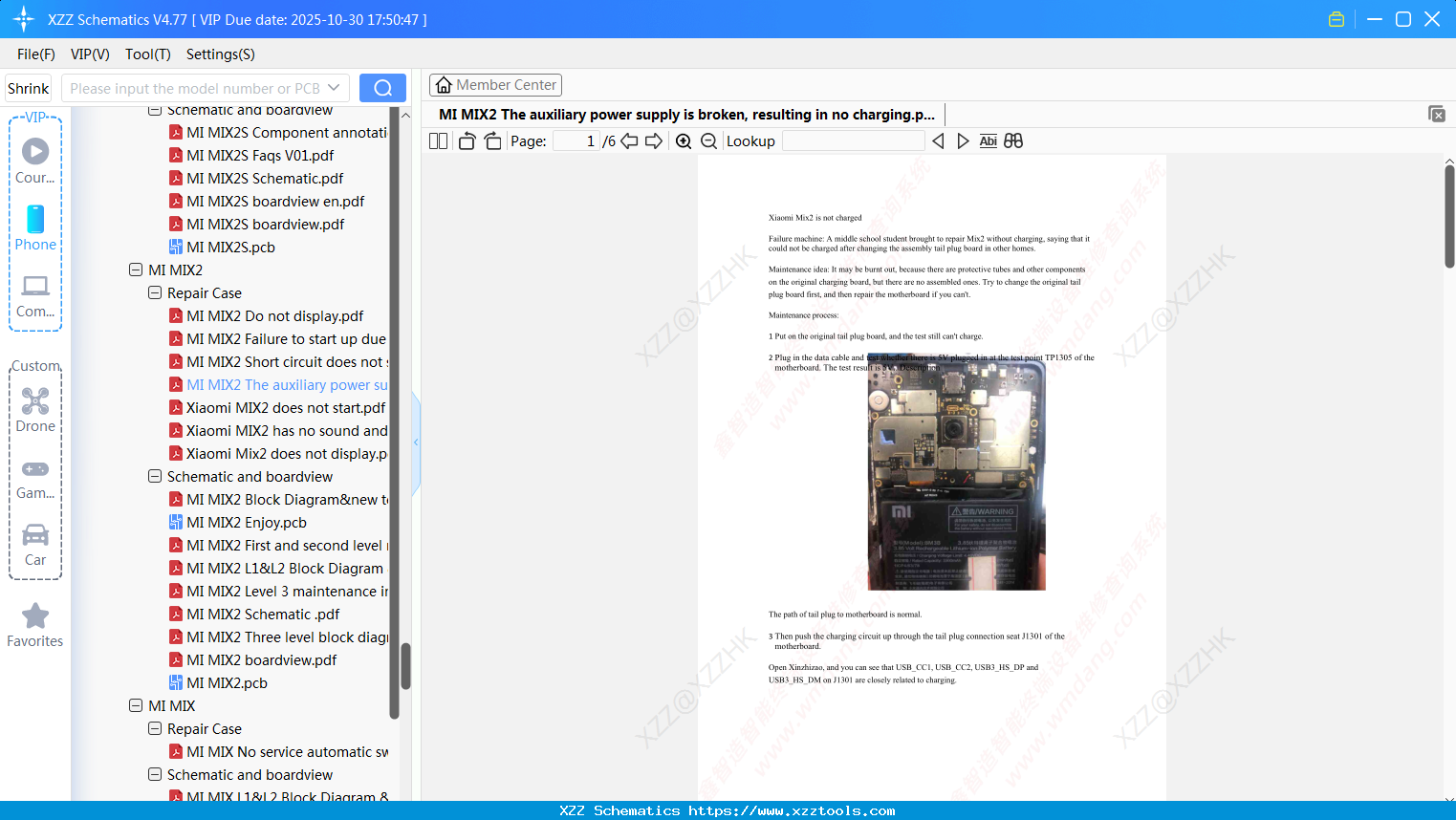Open MI MIX2S Schematic.pdf

(265, 179)
